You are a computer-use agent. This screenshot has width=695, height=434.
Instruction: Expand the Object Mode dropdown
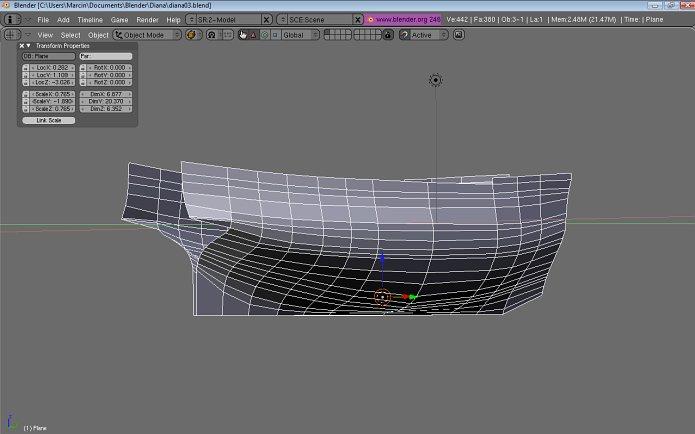tap(148, 35)
